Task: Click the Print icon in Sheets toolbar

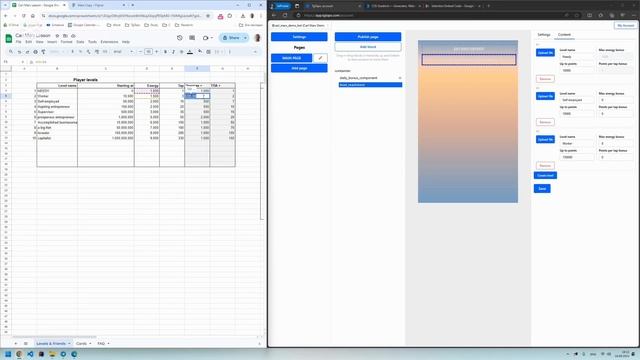Action: [x=36, y=52]
